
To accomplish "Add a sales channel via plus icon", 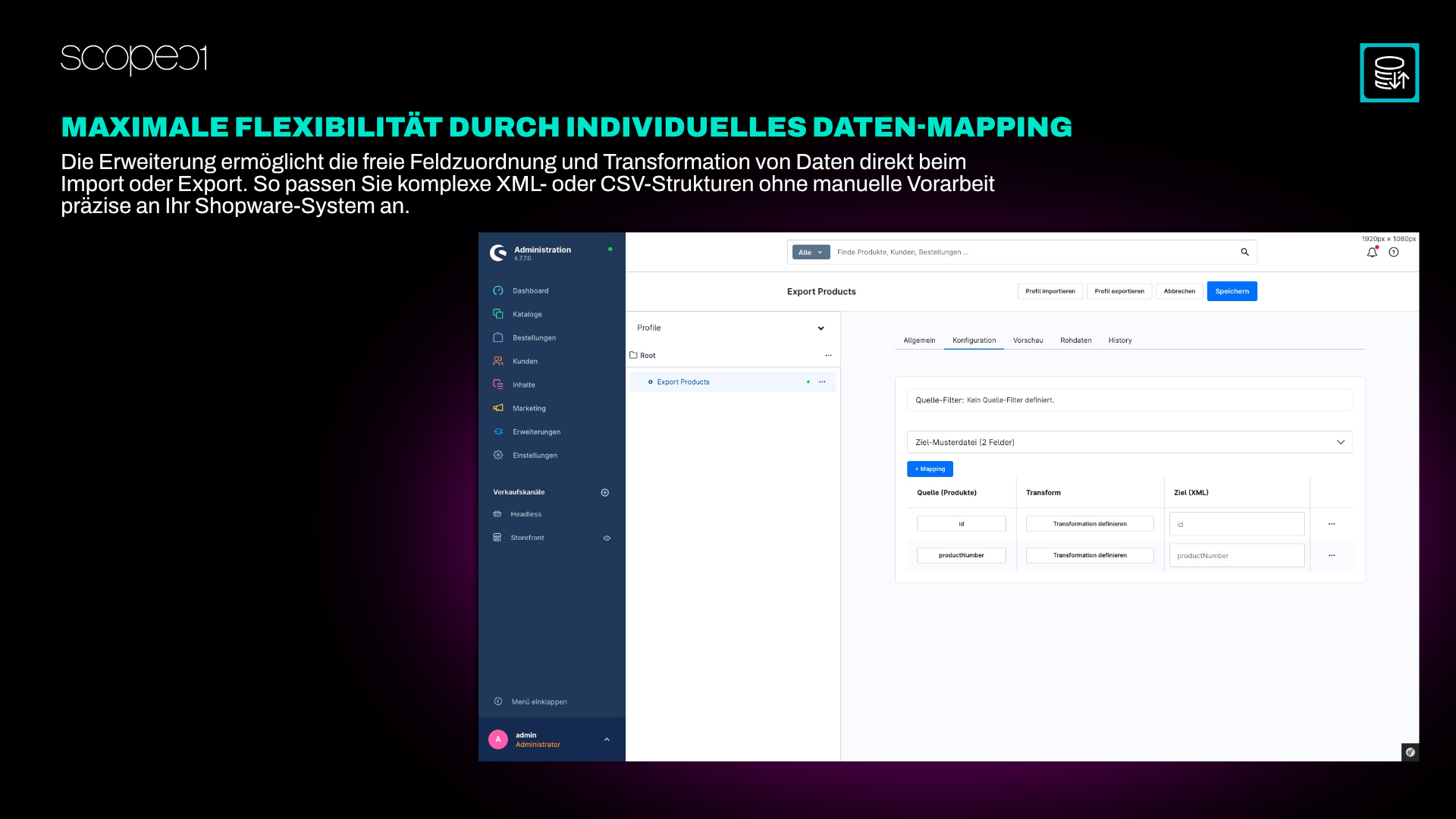I will 605,493.
